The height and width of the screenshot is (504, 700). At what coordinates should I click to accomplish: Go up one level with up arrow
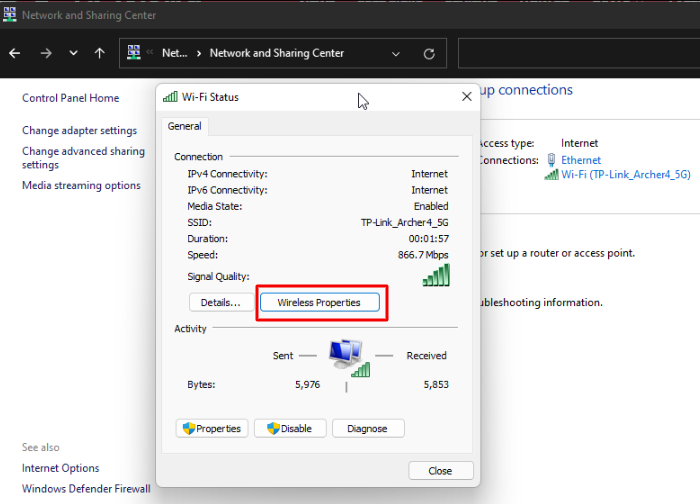point(100,53)
